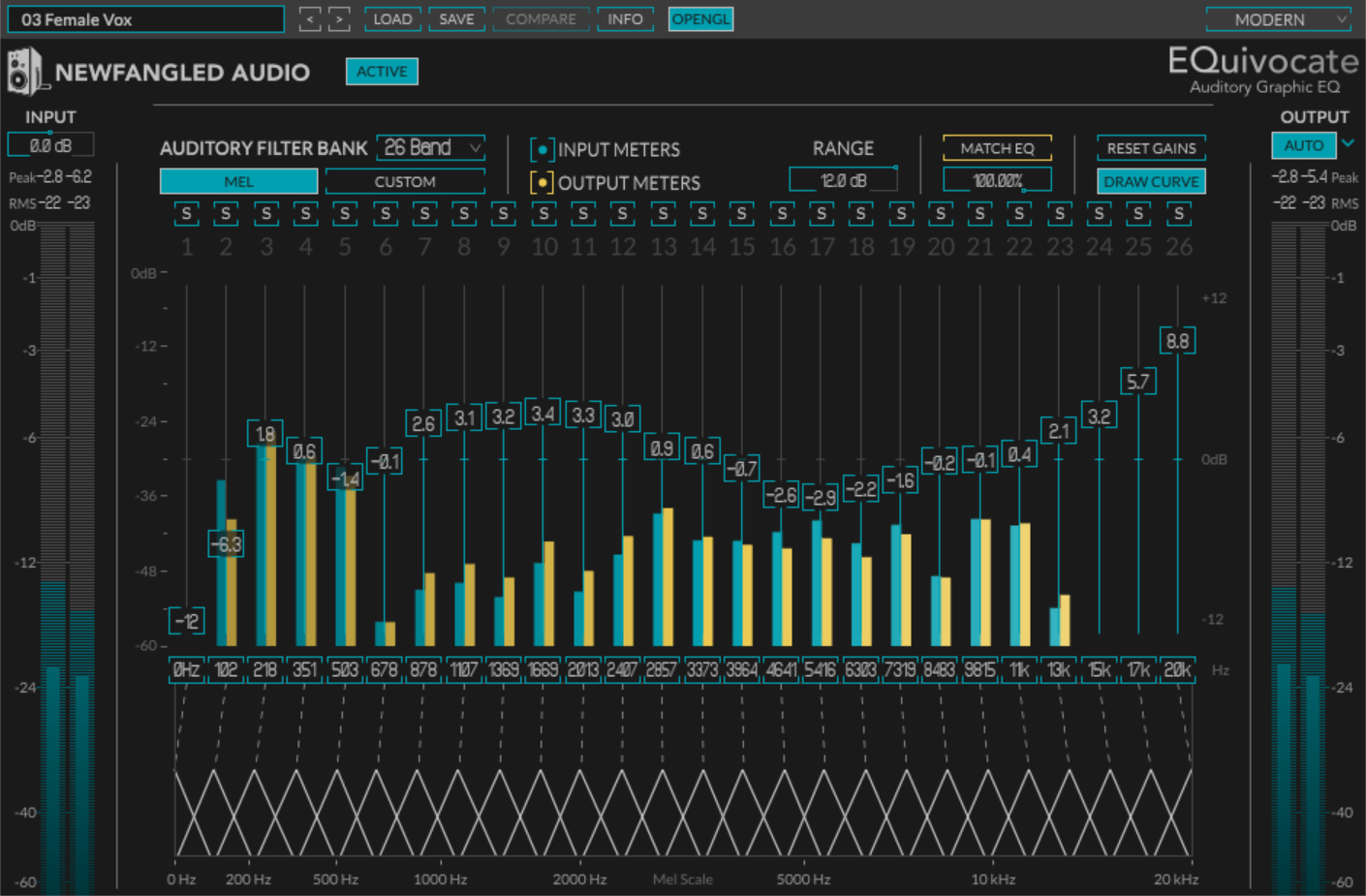Solo band 10 with its S button
This screenshot has height=896, width=1366.
[x=543, y=214]
